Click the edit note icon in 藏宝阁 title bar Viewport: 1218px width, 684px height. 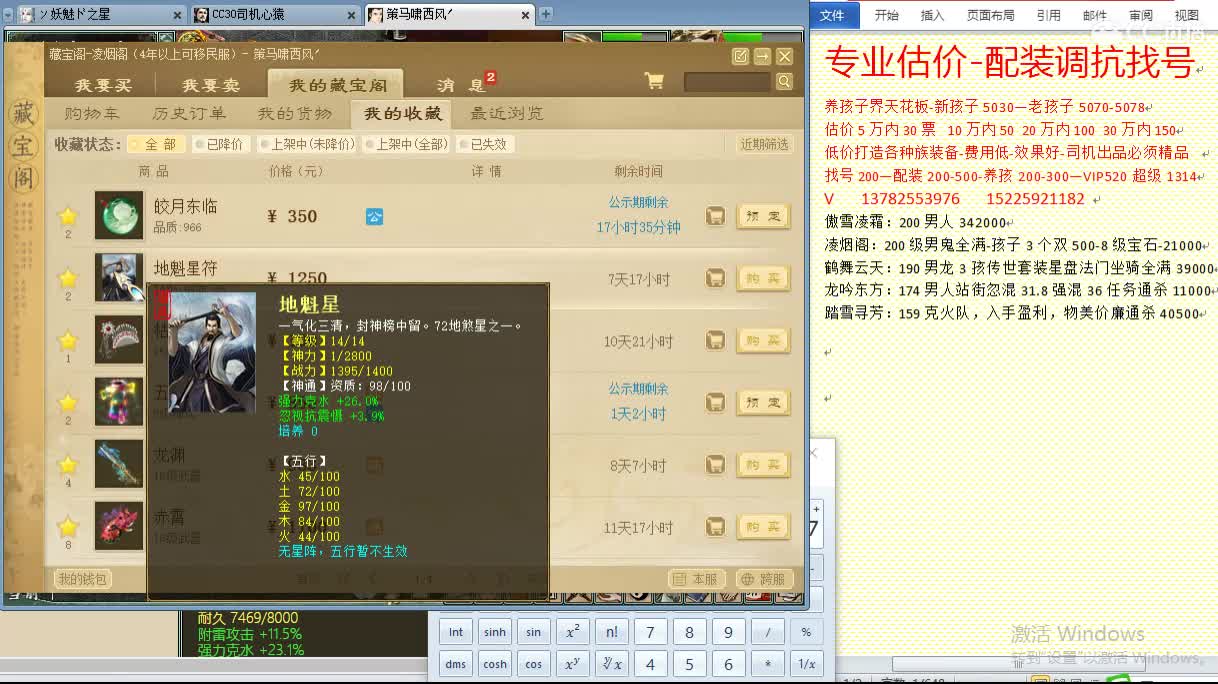pyautogui.click(x=740, y=56)
